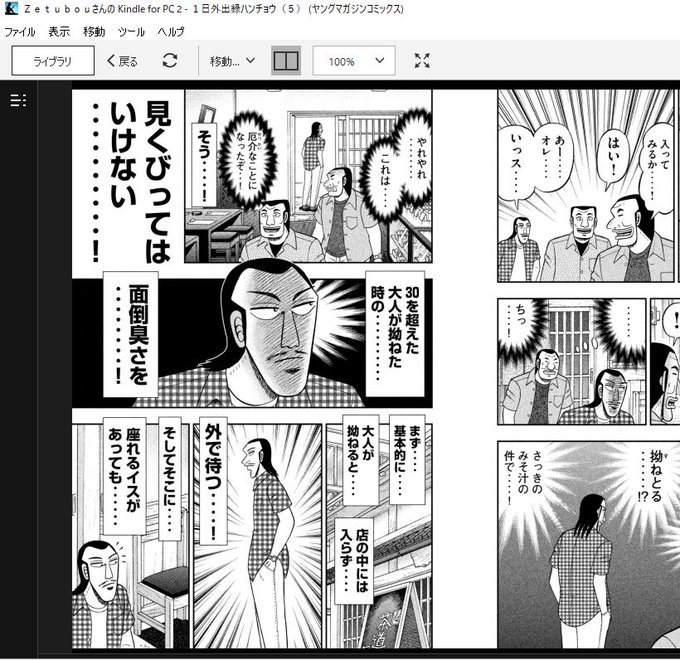Click the Kindle app icon in title bar
Screen dimensions: 680x660
click(11, 9)
